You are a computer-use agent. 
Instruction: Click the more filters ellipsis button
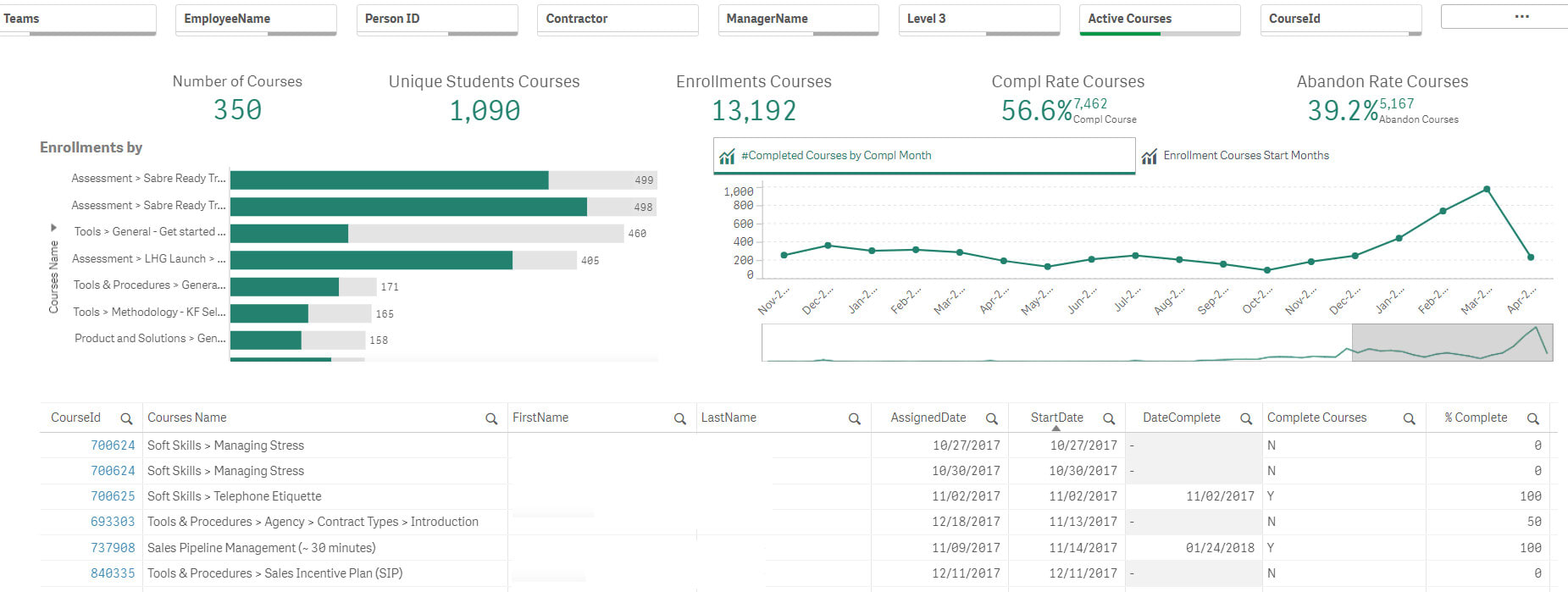click(x=1521, y=17)
